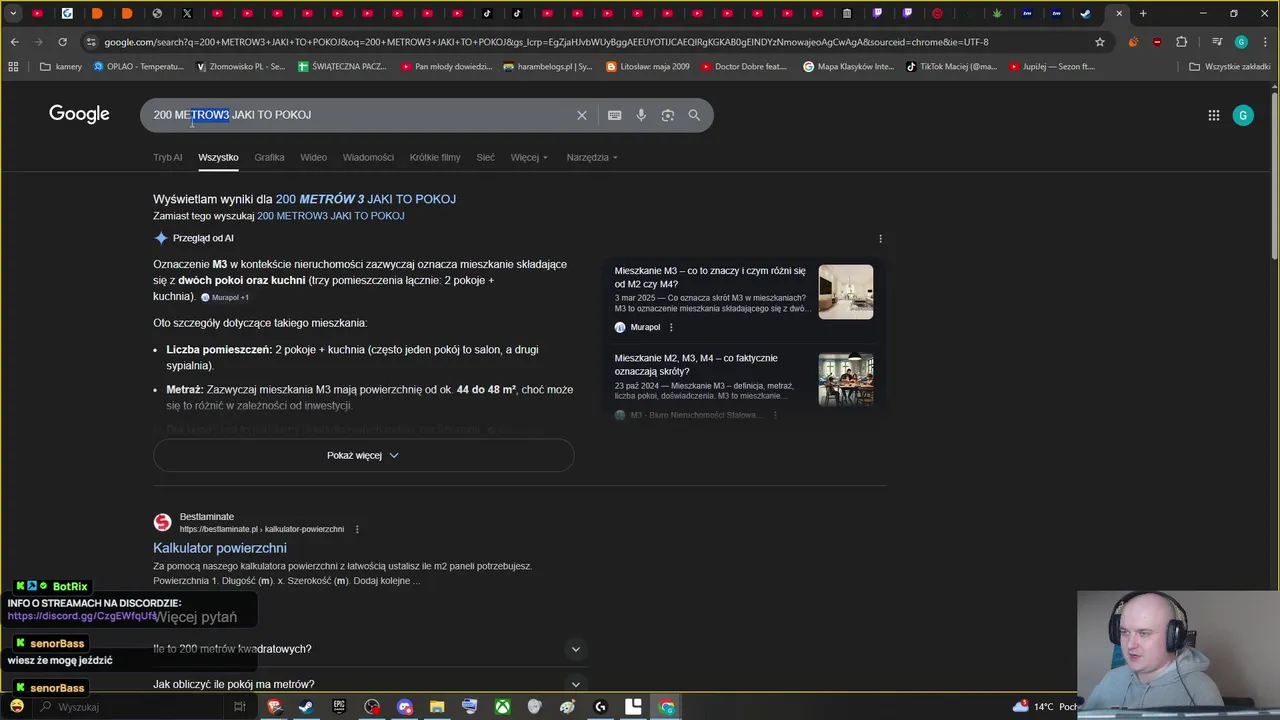The width and height of the screenshot is (1280, 720).
Task: Open the Chrome extensions puzzle icon
Action: tap(1181, 42)
